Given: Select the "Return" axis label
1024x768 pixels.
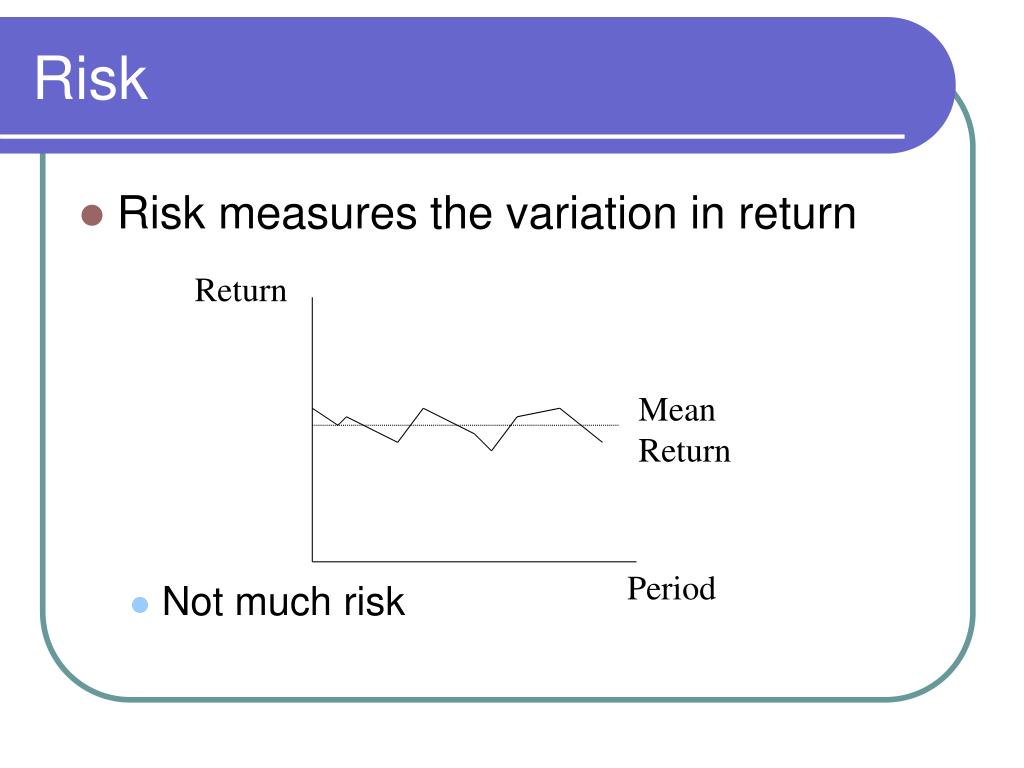Looking at the screenshot, I should [240, 291].
